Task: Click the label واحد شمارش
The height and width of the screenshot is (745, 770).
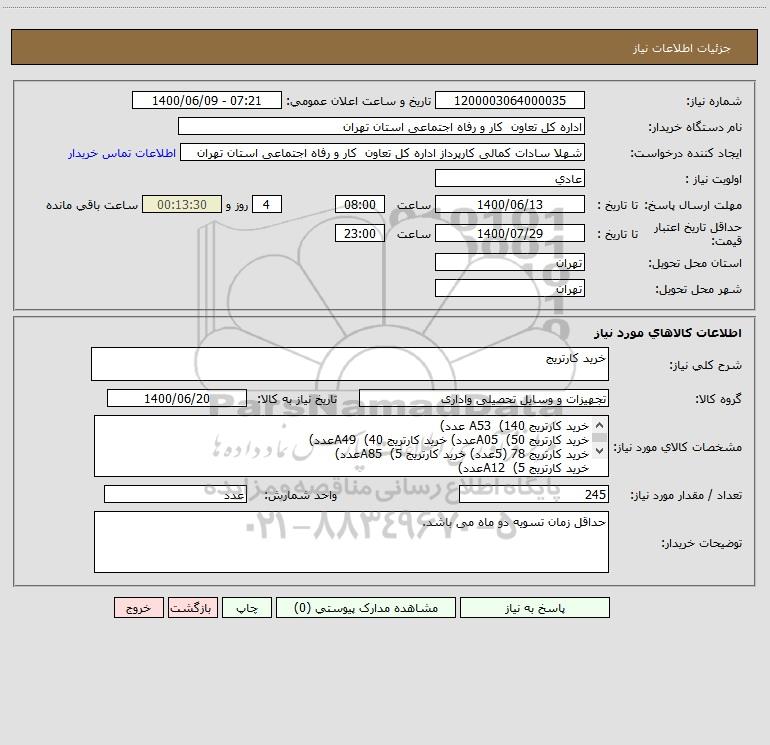Action: coord(301,495)
